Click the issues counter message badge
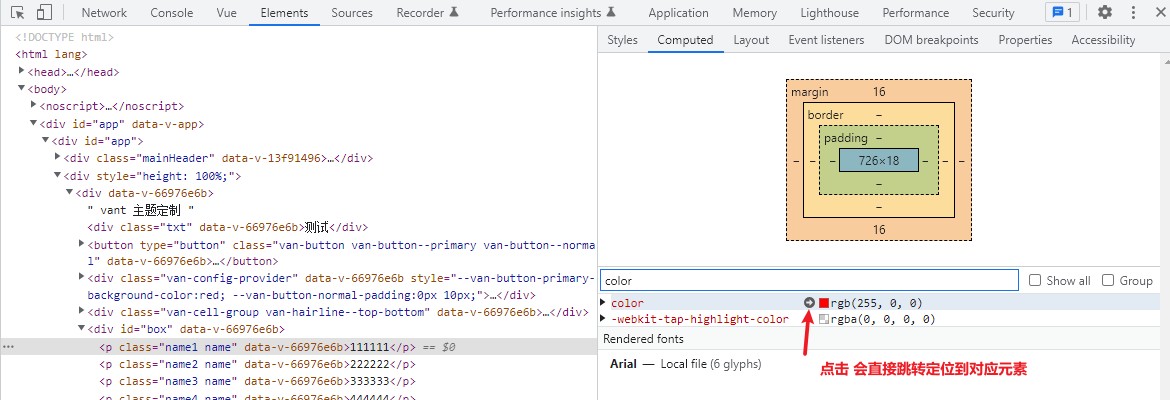This screenshot has height=400, width=1170. (1063, 13)
